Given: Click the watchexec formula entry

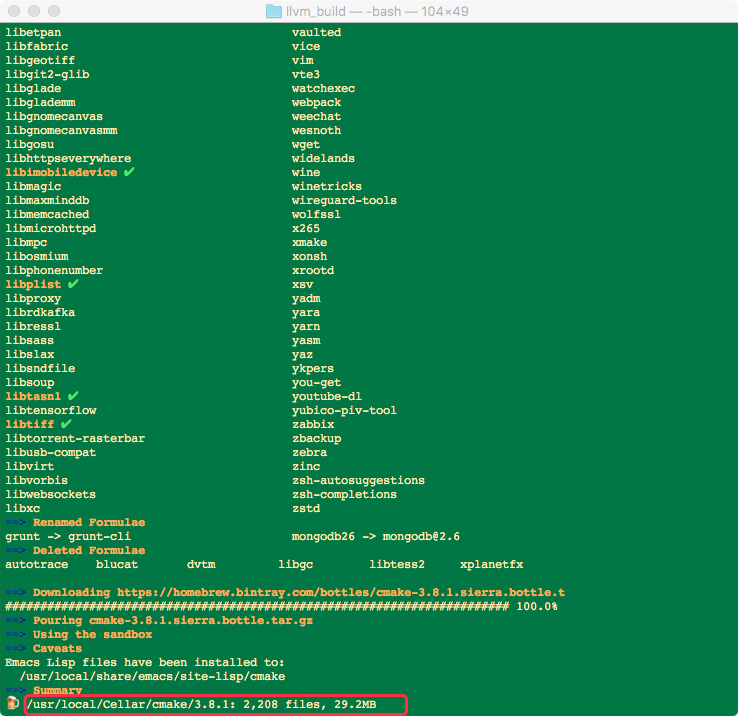Looking at the screenshot, I should [323, 88].
